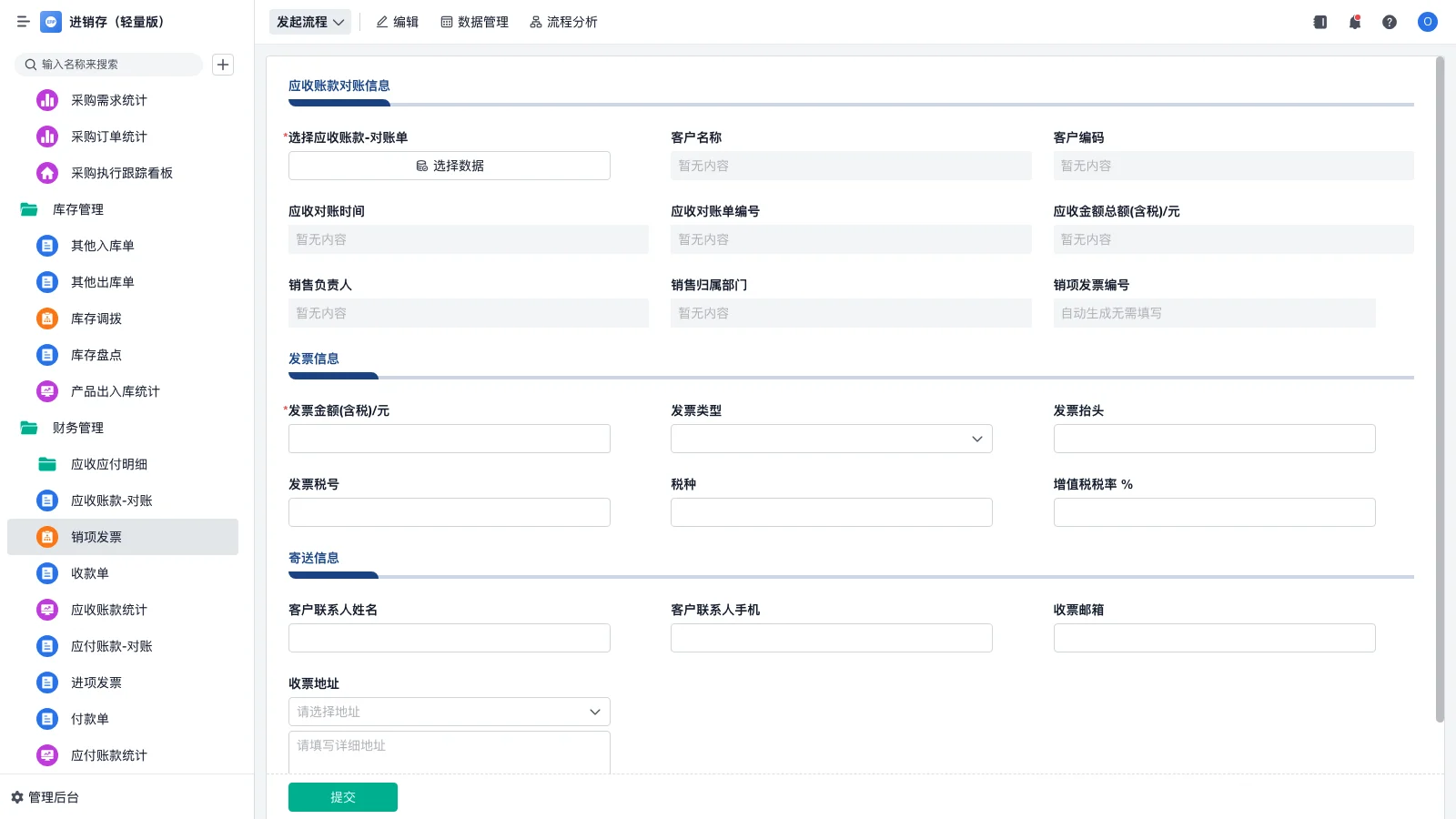1456x819 pixels.
Task: Open 应收账款统计 report icon
Action: click(x=47, y=610)
